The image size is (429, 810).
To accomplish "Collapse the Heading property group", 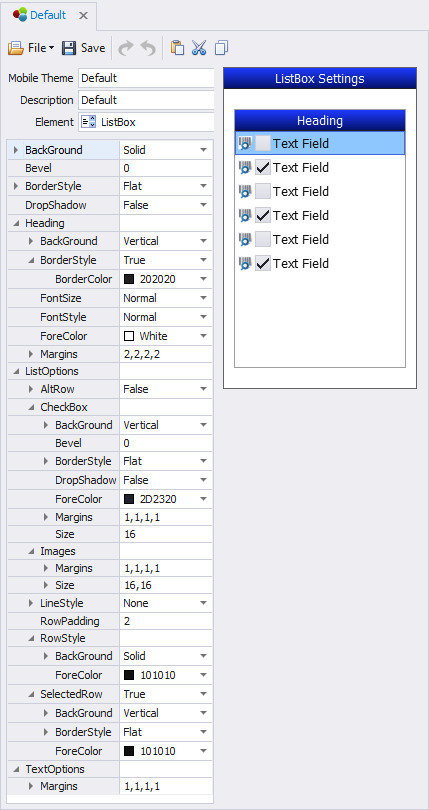I will coord(16,224).
